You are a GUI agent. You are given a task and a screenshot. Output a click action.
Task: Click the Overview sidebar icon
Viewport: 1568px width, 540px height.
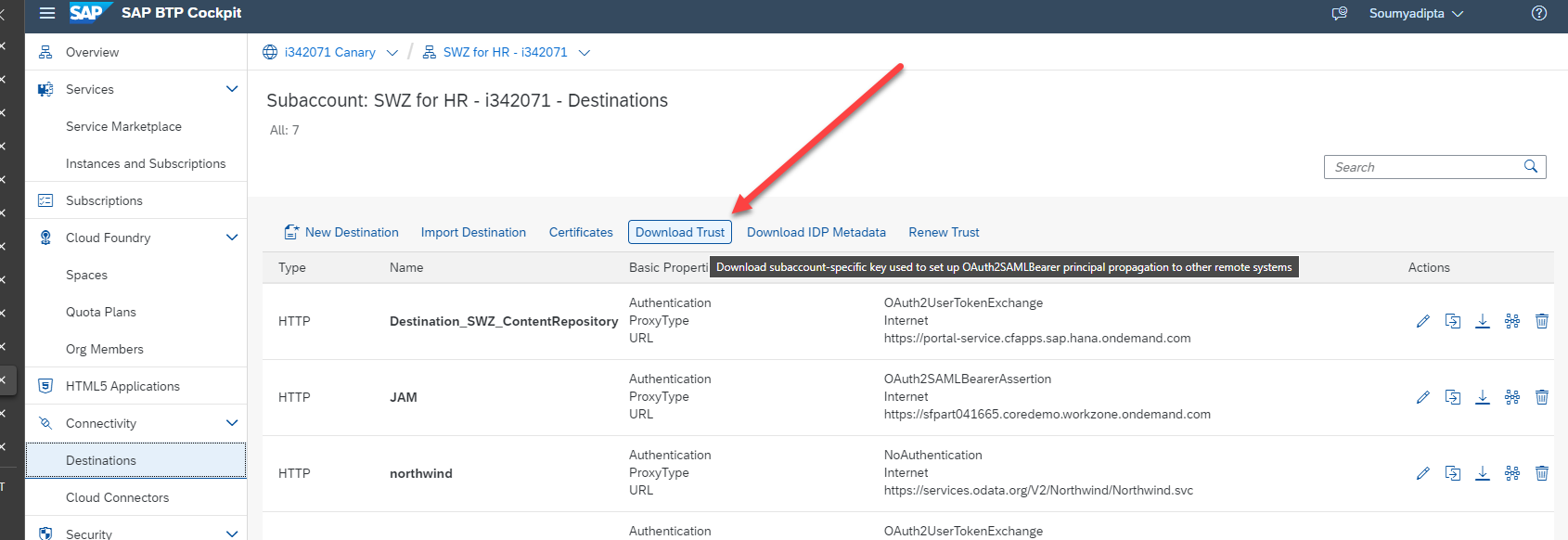pos(45,52)
